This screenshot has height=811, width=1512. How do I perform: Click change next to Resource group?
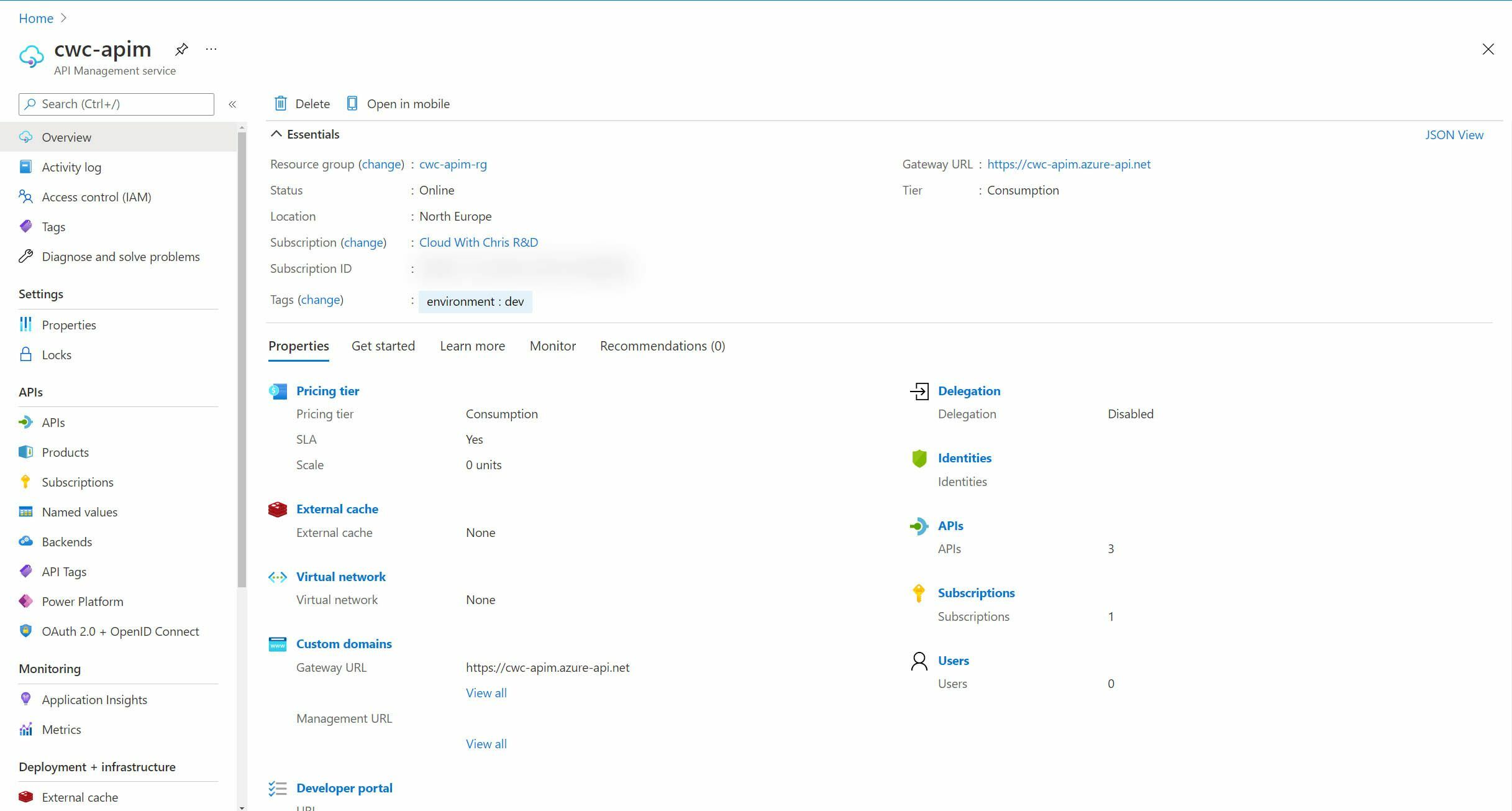tap(381, 164)
